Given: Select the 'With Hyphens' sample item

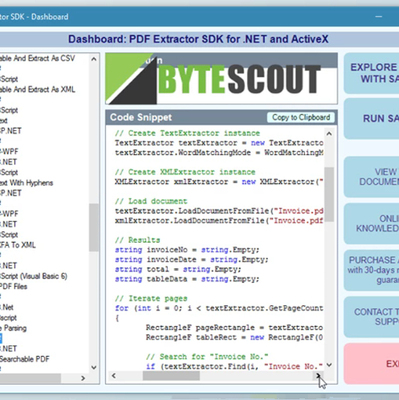Looking at the screenshot, I should pyautogui.click(x=27, y=183).
